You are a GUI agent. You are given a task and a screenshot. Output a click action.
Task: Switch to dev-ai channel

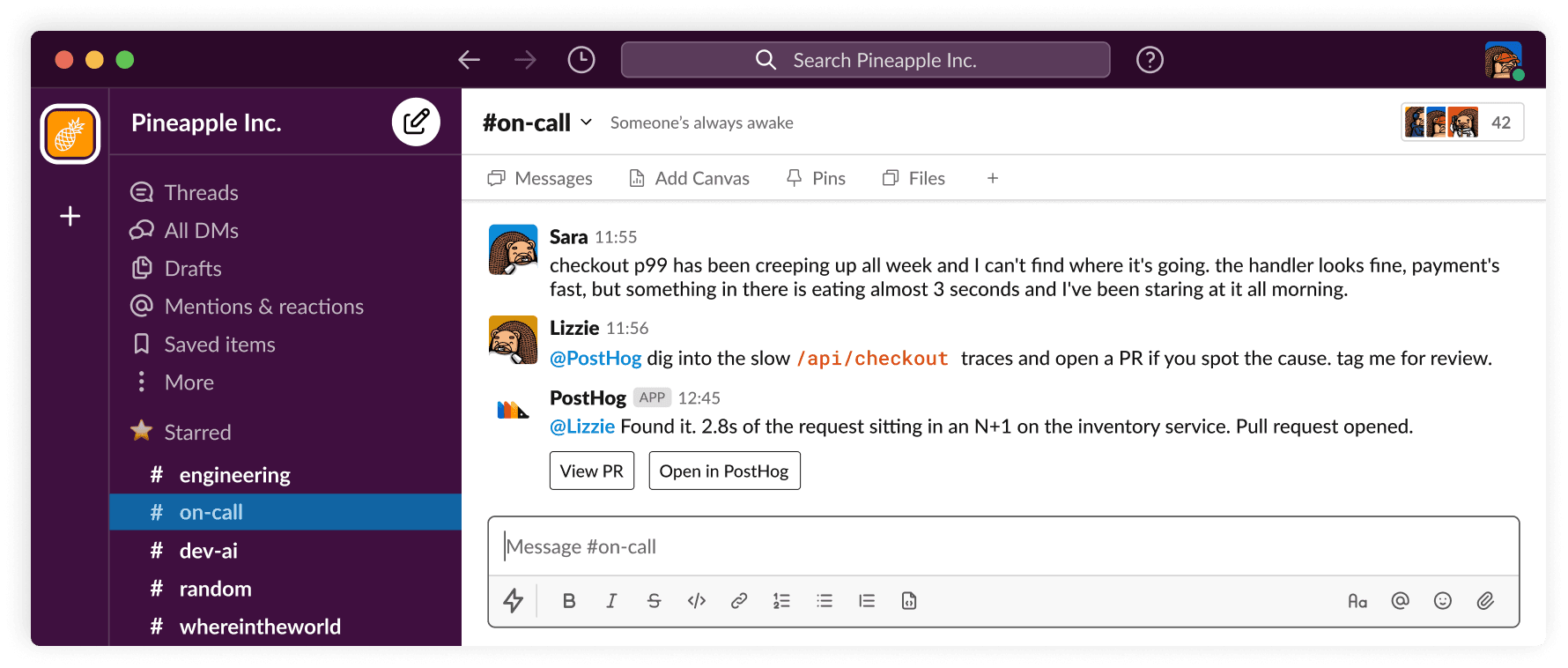pyautogui.click(x=285, y=550)
